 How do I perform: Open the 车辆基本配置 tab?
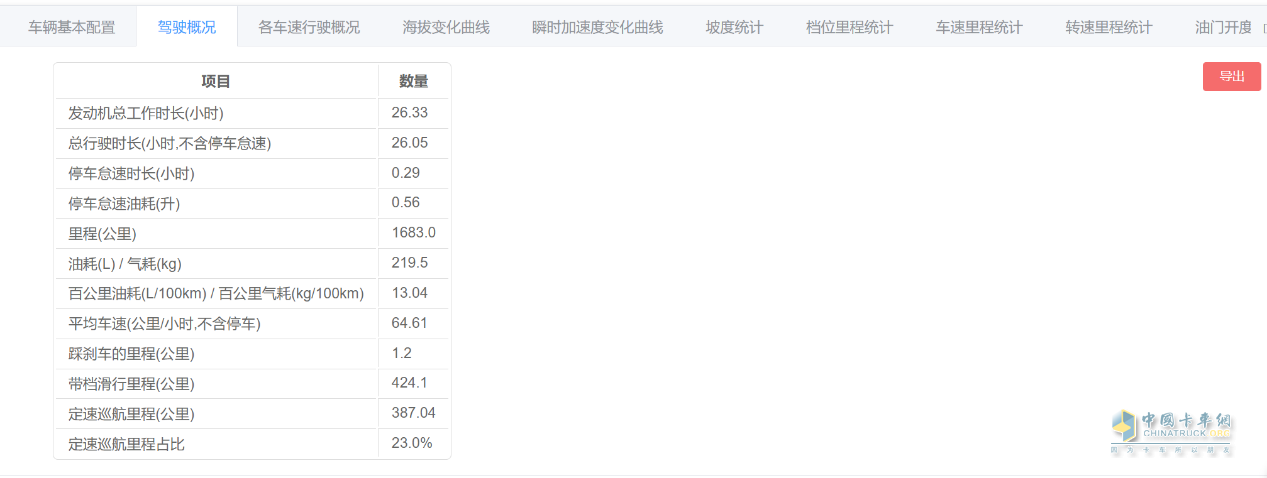[x=71, y=27]
